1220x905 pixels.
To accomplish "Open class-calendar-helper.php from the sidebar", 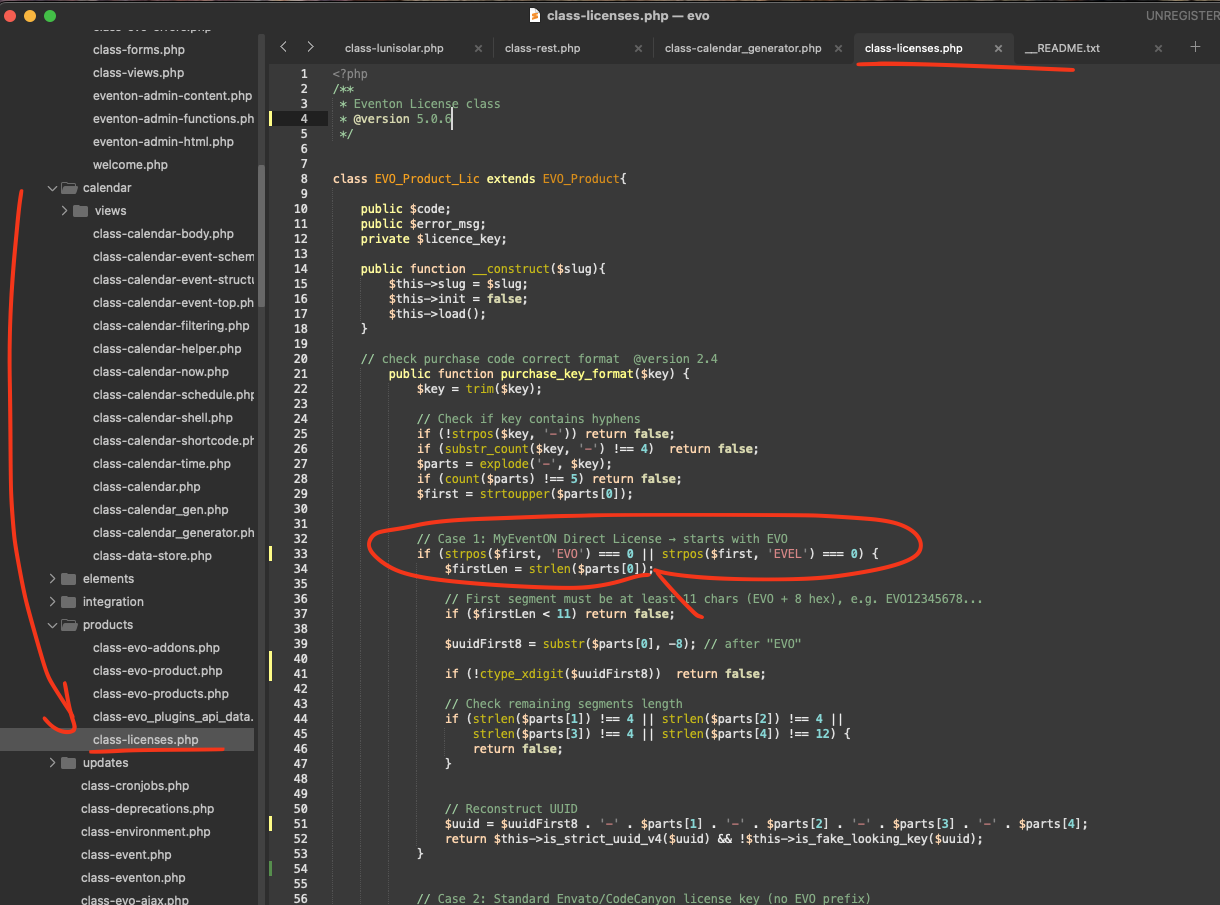I will 167,349.
